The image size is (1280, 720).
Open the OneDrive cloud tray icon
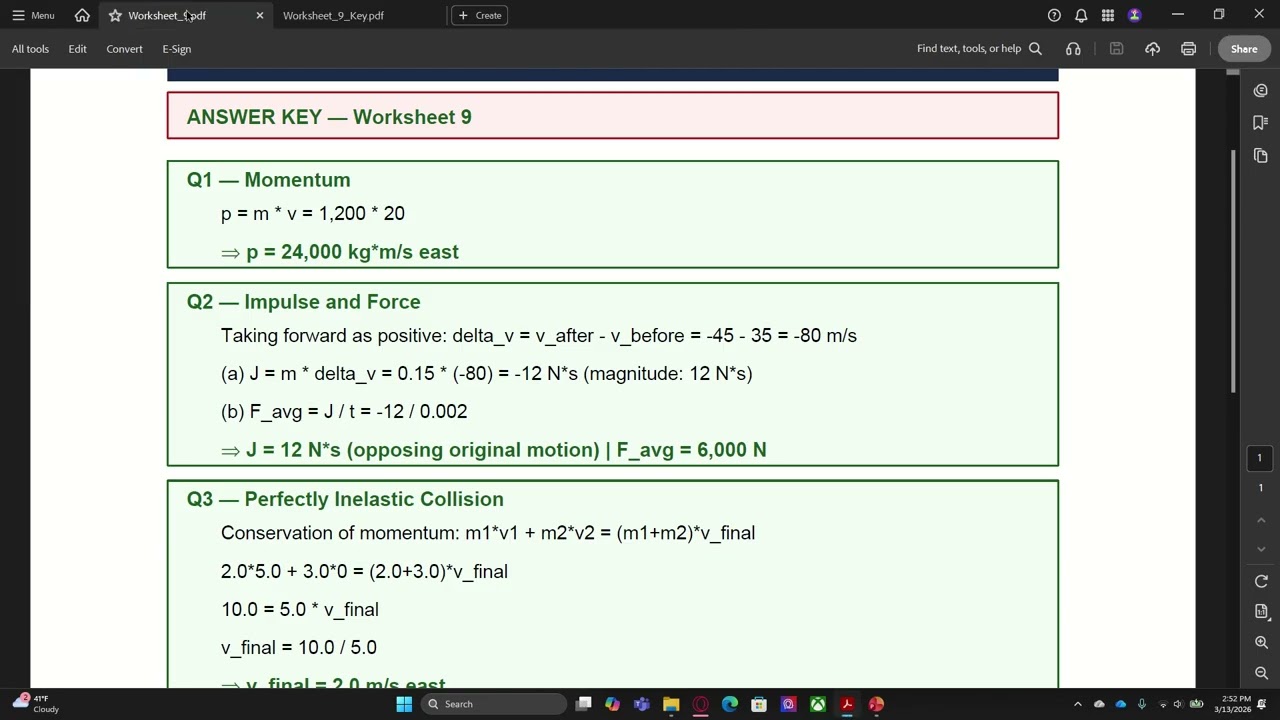pos(1120,704)
